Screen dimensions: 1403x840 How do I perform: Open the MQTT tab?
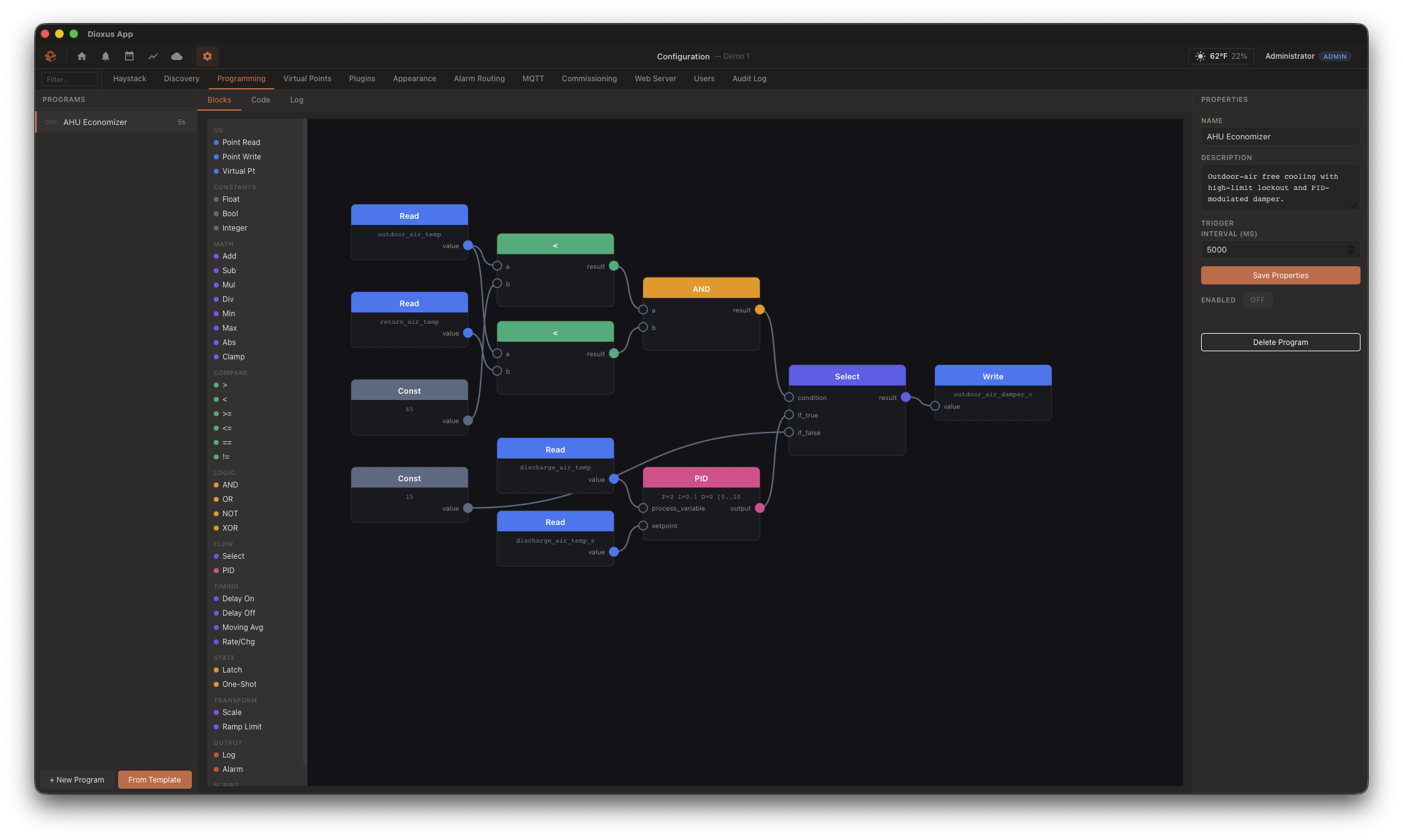[533, 79]
